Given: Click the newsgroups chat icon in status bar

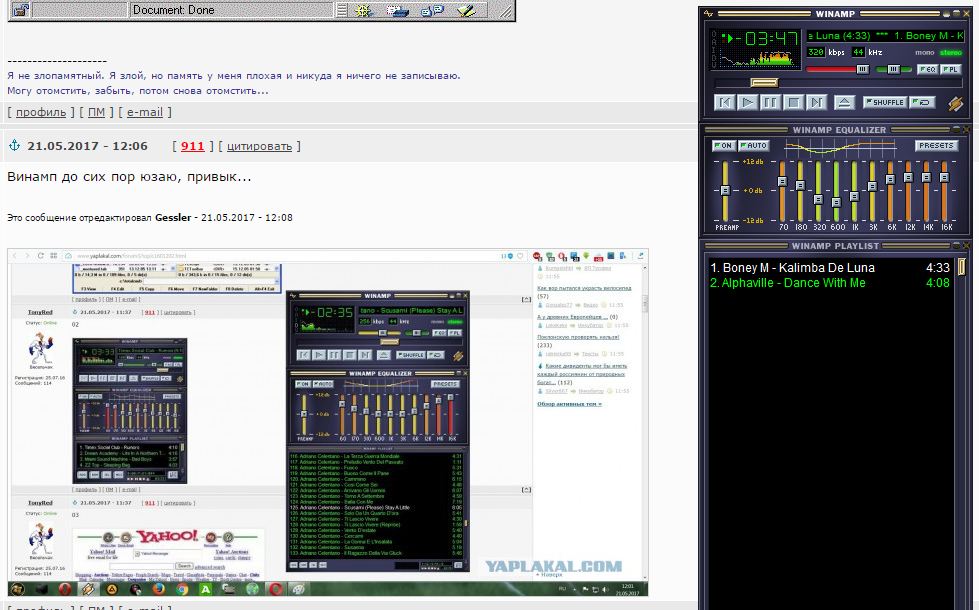Looking at the screenshot, I should pyautogui.click(x=433, y=11).
